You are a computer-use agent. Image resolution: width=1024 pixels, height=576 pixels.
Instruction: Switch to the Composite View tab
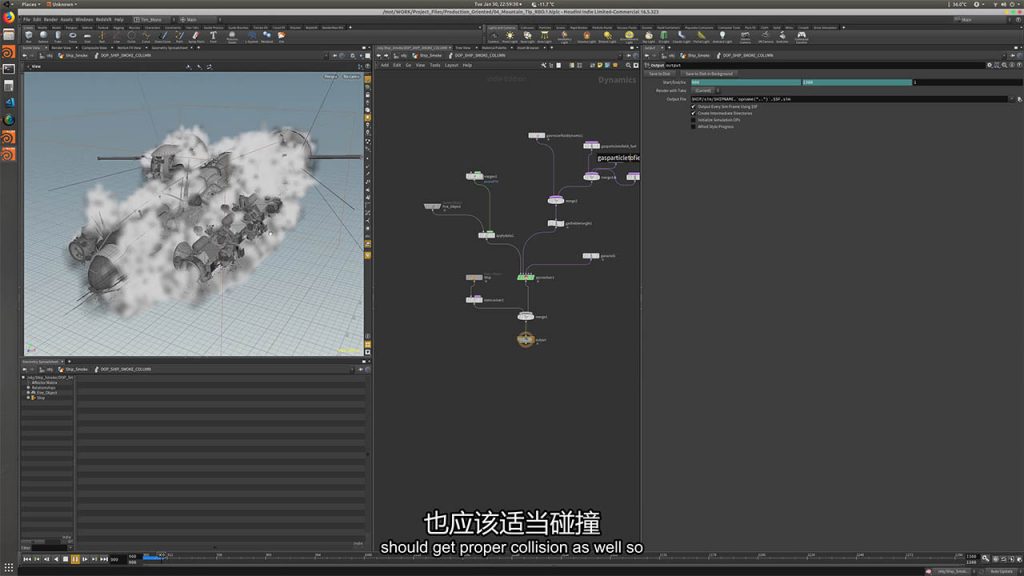(x=94, y=48)
